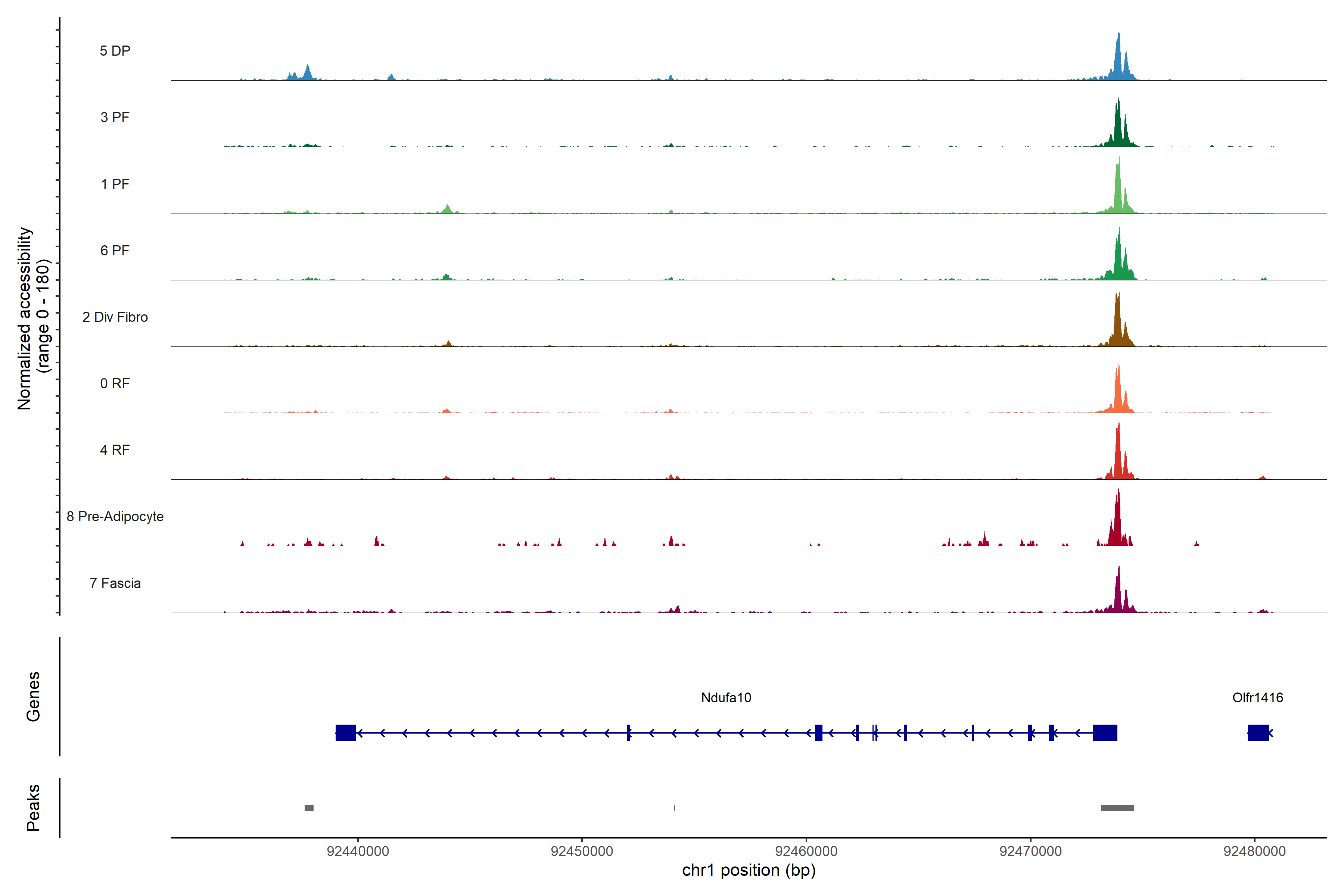Click the 5 DP track label

pyautogui.click(x=115, y=51)
